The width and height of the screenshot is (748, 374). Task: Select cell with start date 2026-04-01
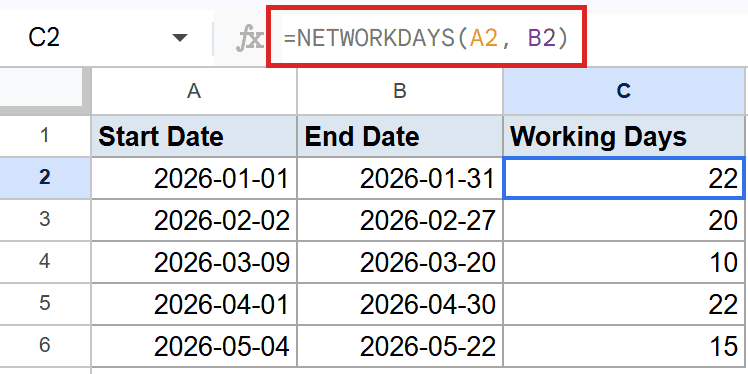[194, 303]
